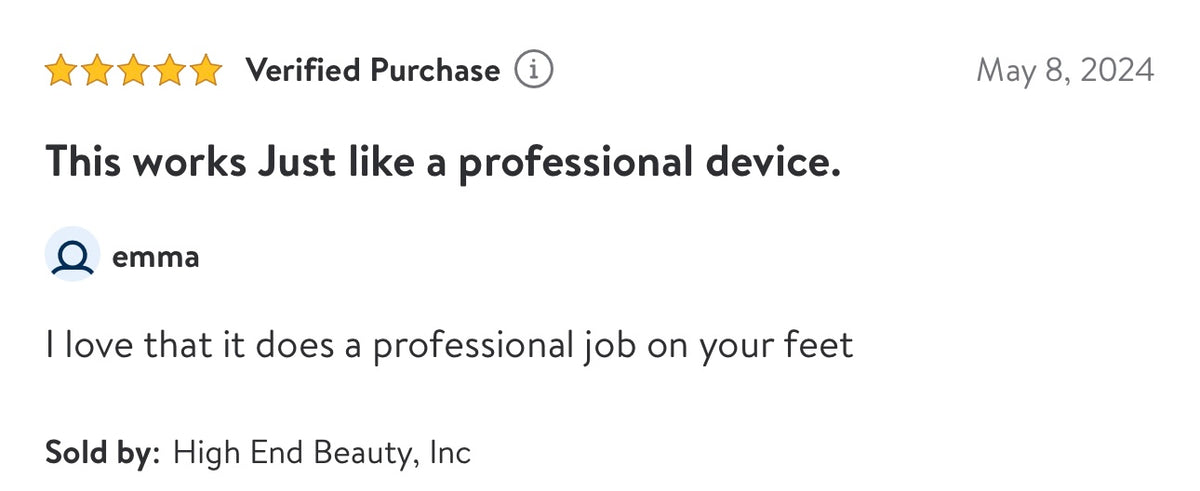The width and height of the screenshot is (1200, 491).
Task: Click the reviewer avatar icon beside emma
Action: pyautogui.click(x=73, y=256)
